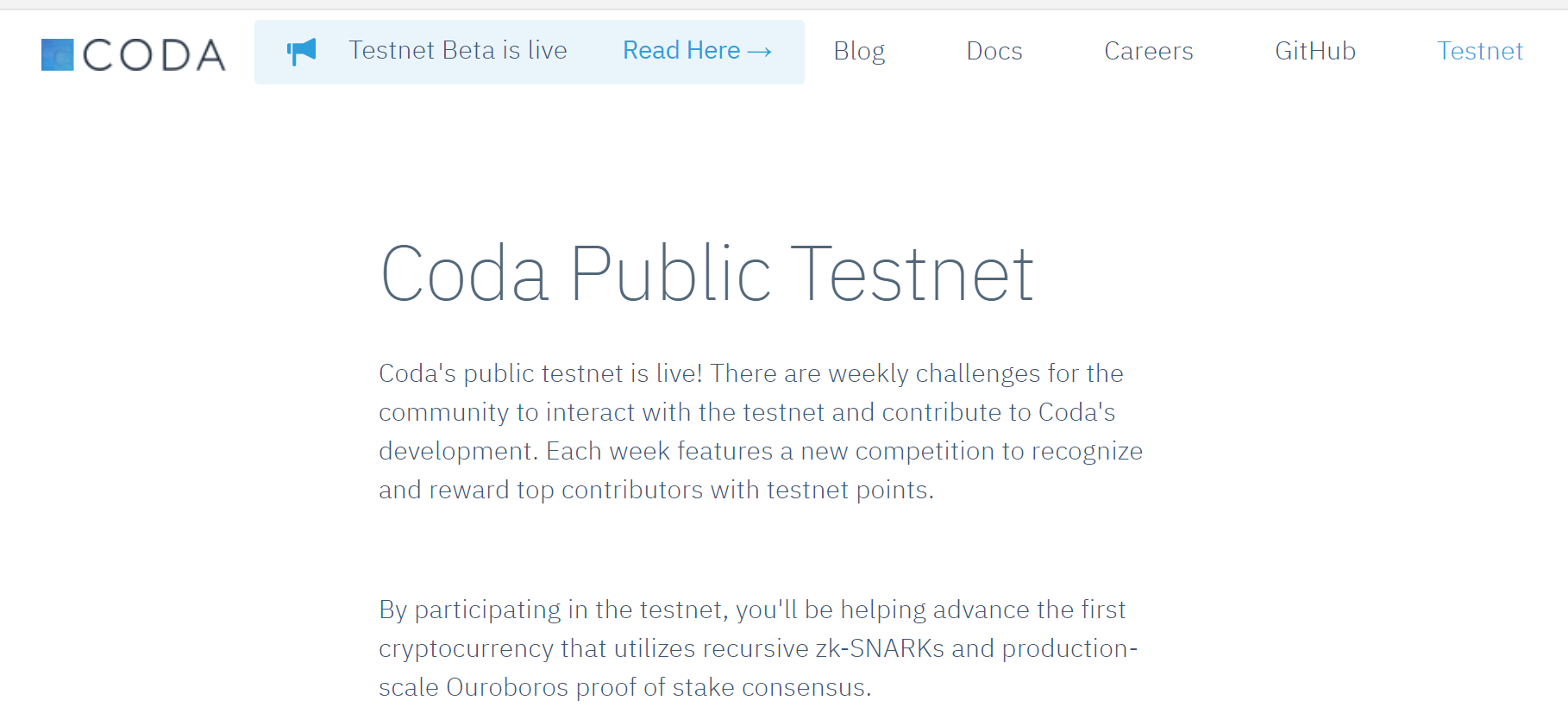This screenshot has width=1568, height=713.
Task: Click the word cryptocurrency in second paragraph
Action: pyautogui.click(x=466, y=648)
